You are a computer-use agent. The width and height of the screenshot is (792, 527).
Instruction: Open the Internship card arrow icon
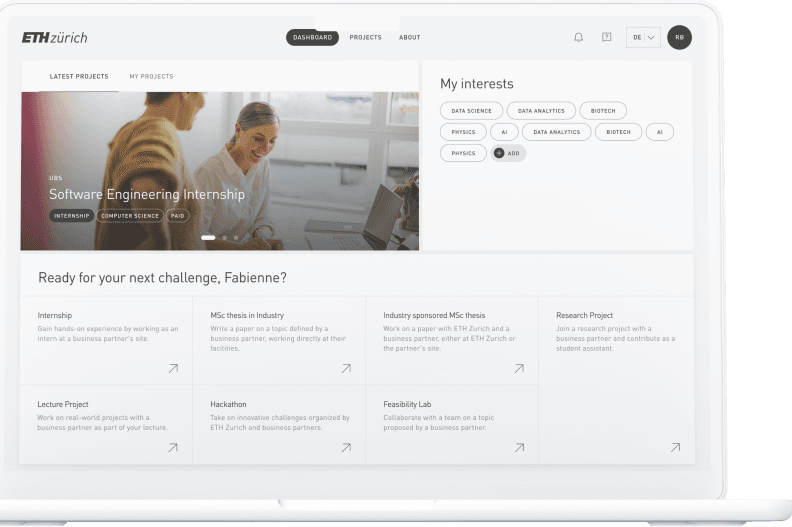[173, 369]
